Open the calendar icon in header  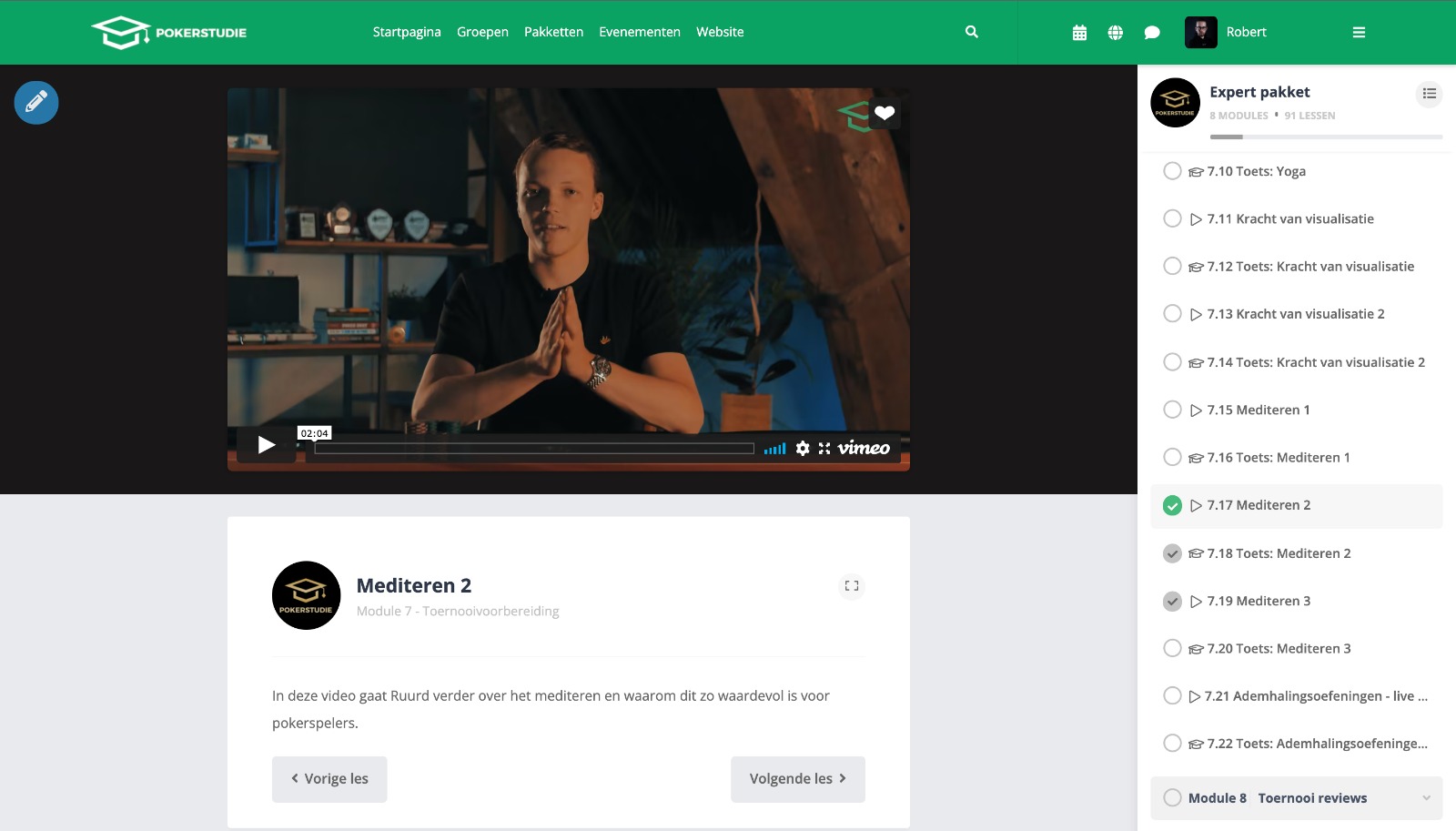1079,33
